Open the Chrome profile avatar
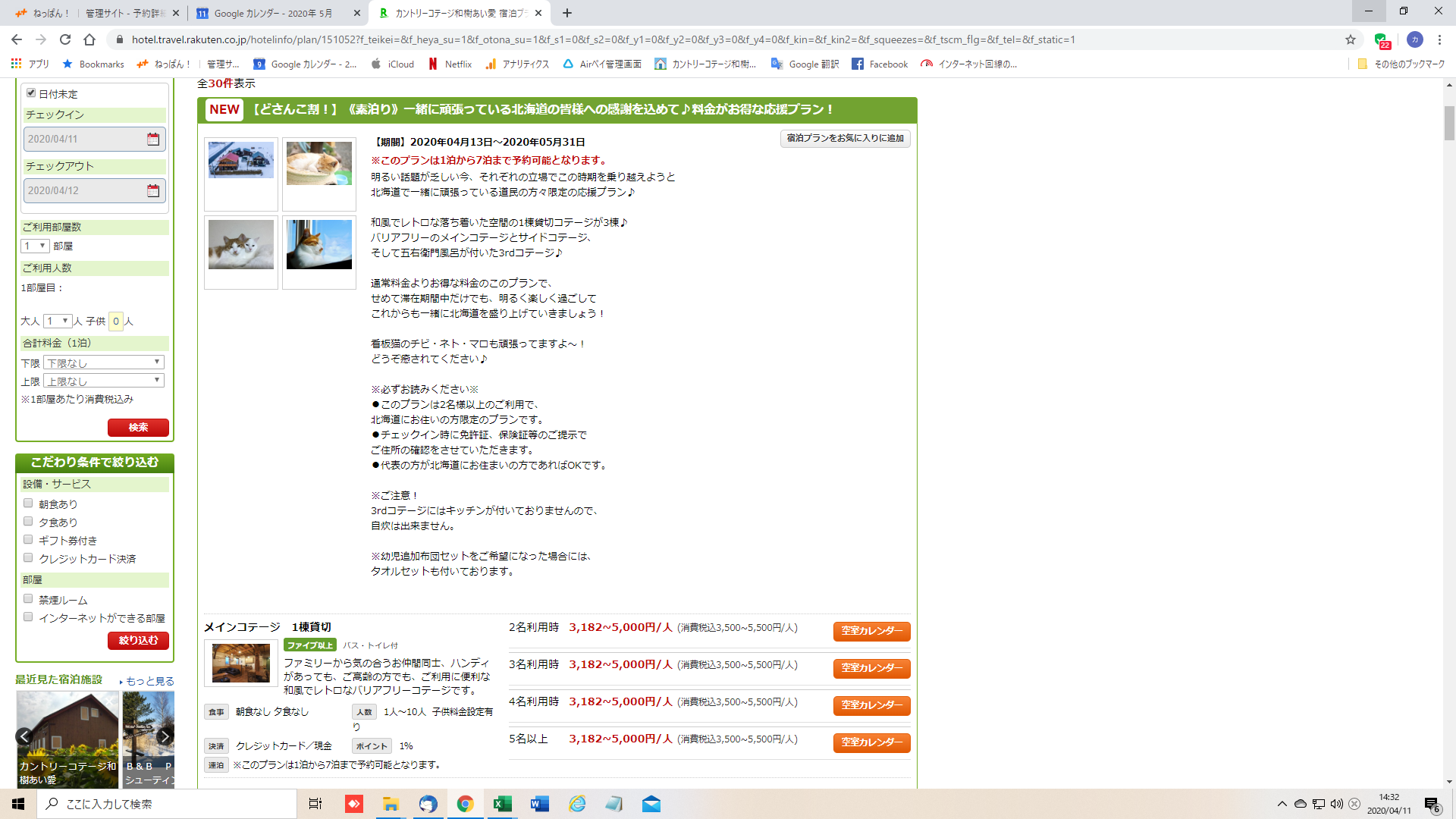 coord(1414,39)
